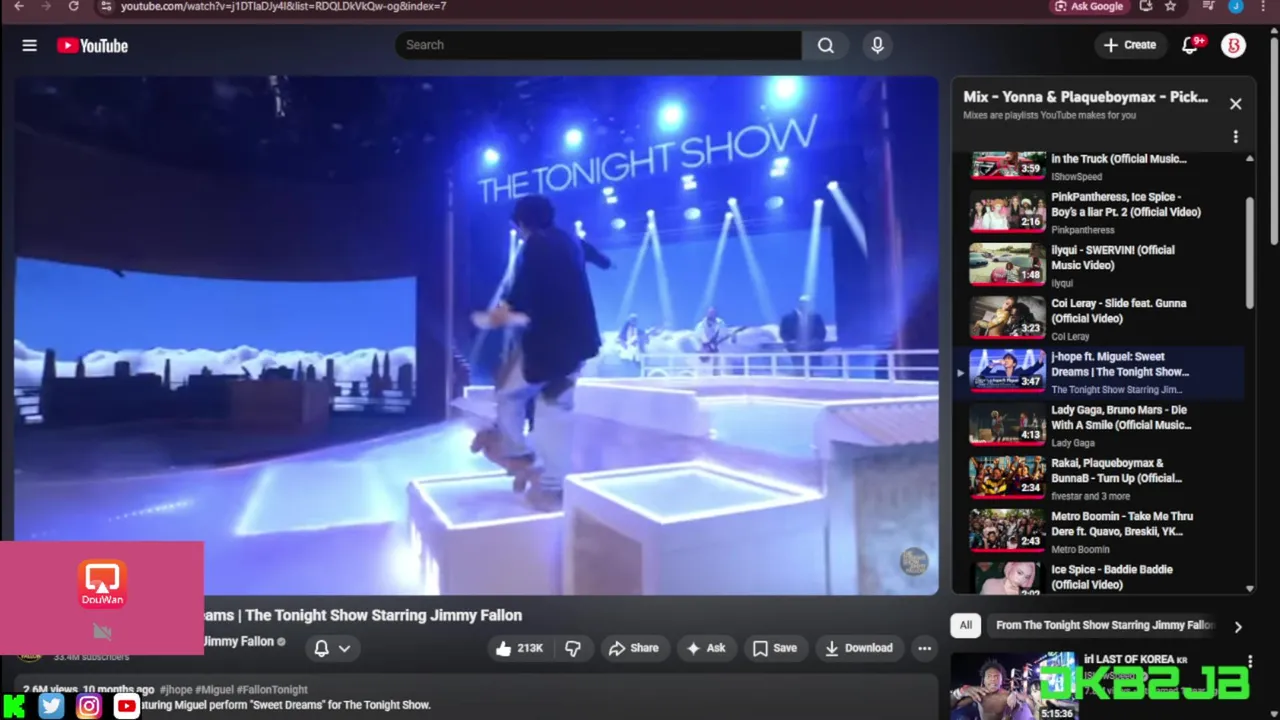Image resolution: width=1280 pixels, height=720 pixels.
Task: Open browser media controls icon
Action: 1209,6
